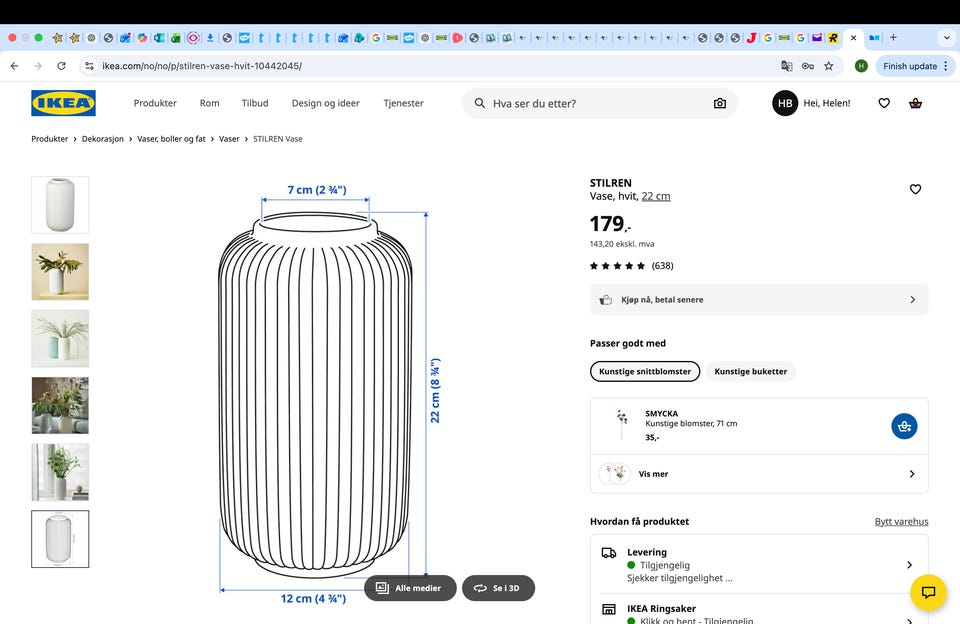Expand Vis mer related products
This screenshot has height=624, width=960.
(759, 474)
